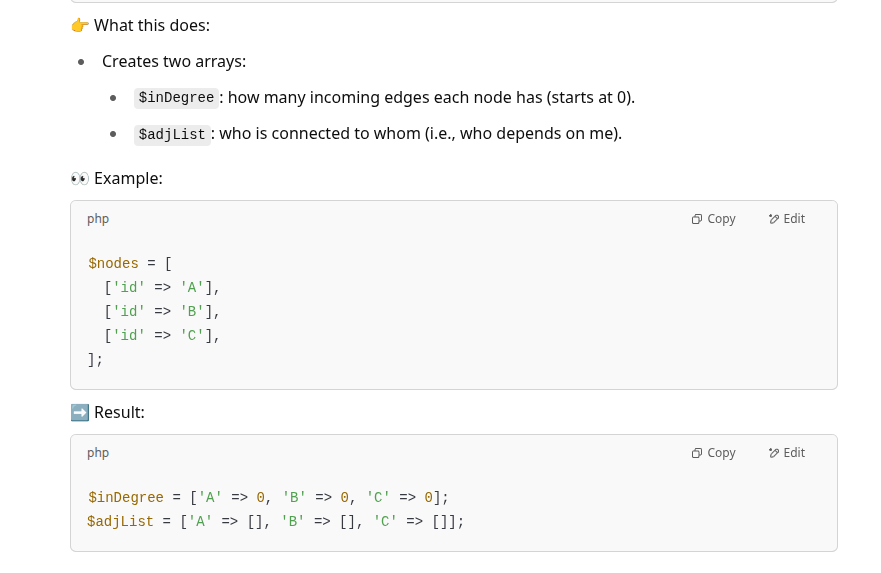Click the 'Creates two arrays:' bullet text
This screenshot has width=881, height=573.
[x=174, y=61]
